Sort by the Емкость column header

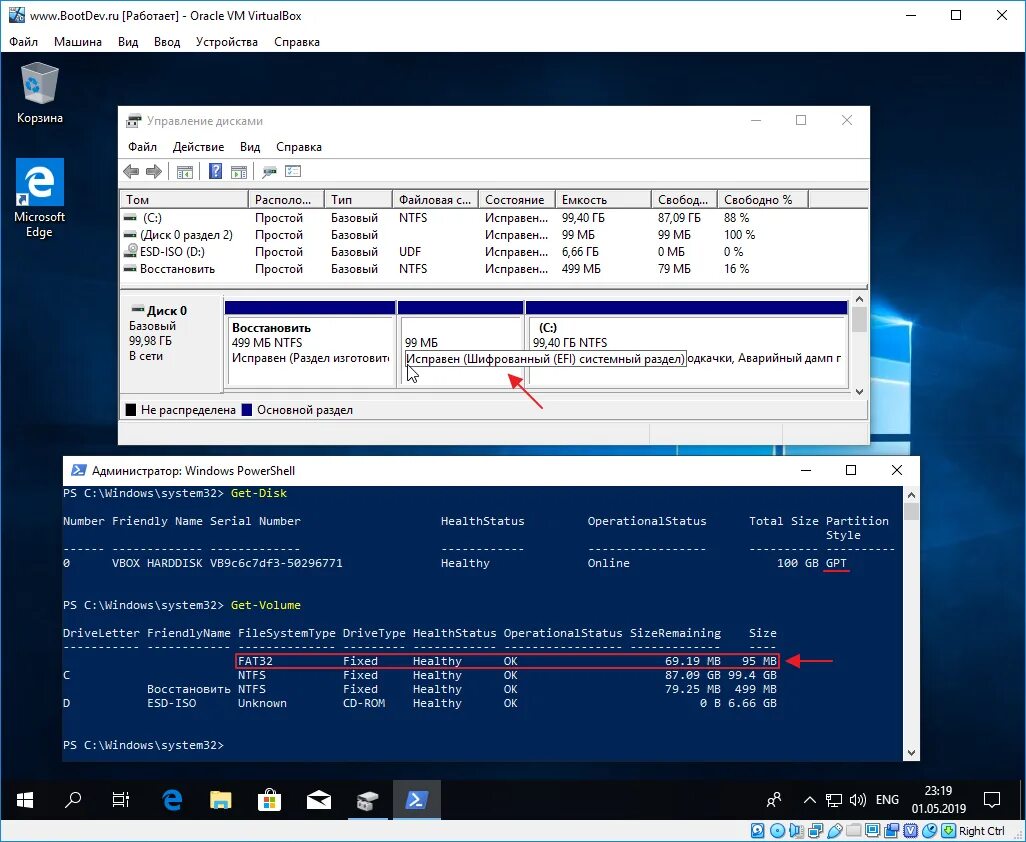coord(603,200)
